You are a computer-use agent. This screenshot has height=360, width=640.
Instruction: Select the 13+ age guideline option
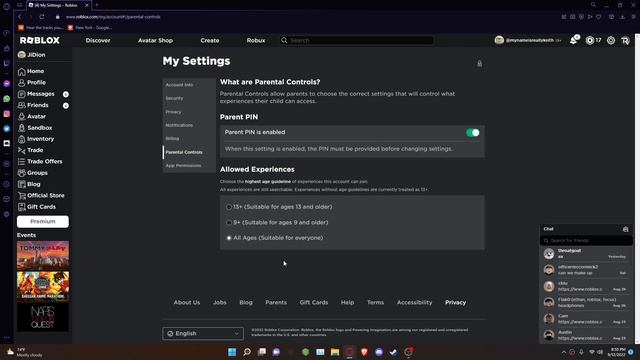click(229, 207)
